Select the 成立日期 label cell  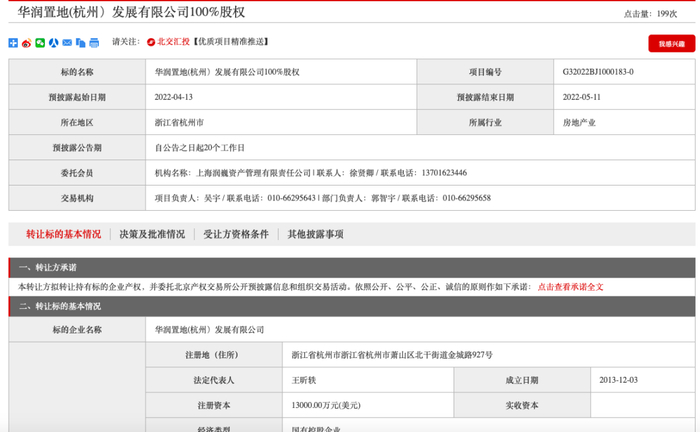(x=522, y=380)
